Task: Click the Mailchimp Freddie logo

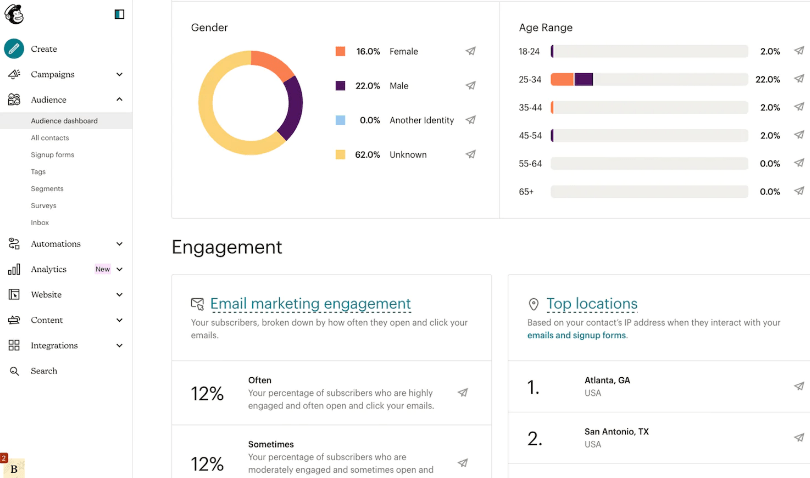Action: coord(14,13)
